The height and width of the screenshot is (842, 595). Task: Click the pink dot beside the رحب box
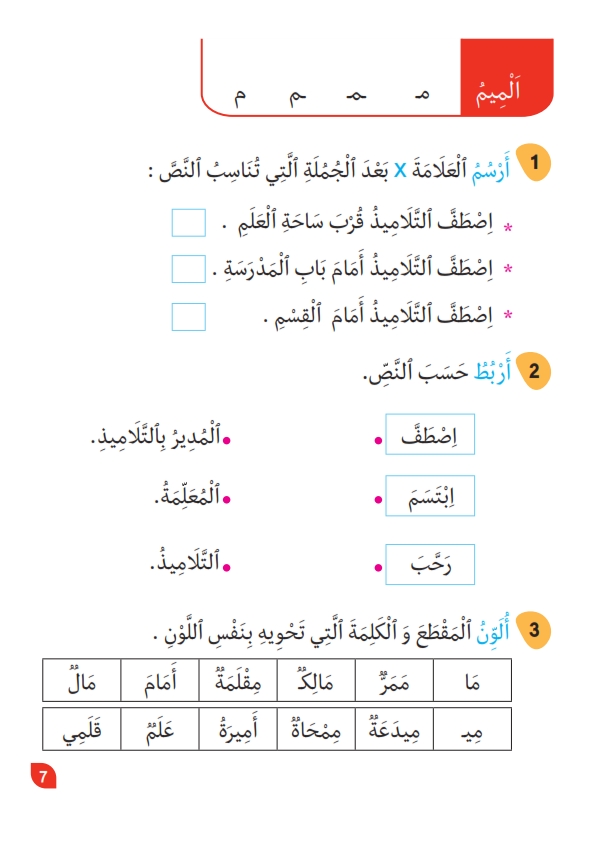(x=378, y=568)
